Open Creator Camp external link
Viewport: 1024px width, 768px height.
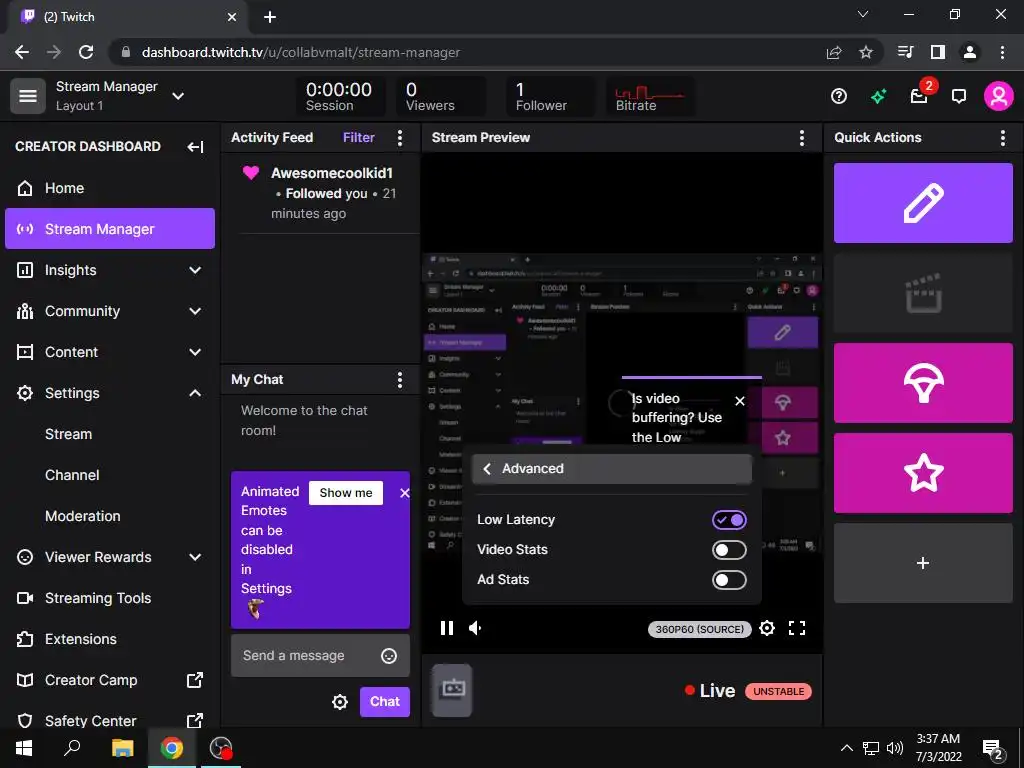[110, 680]
